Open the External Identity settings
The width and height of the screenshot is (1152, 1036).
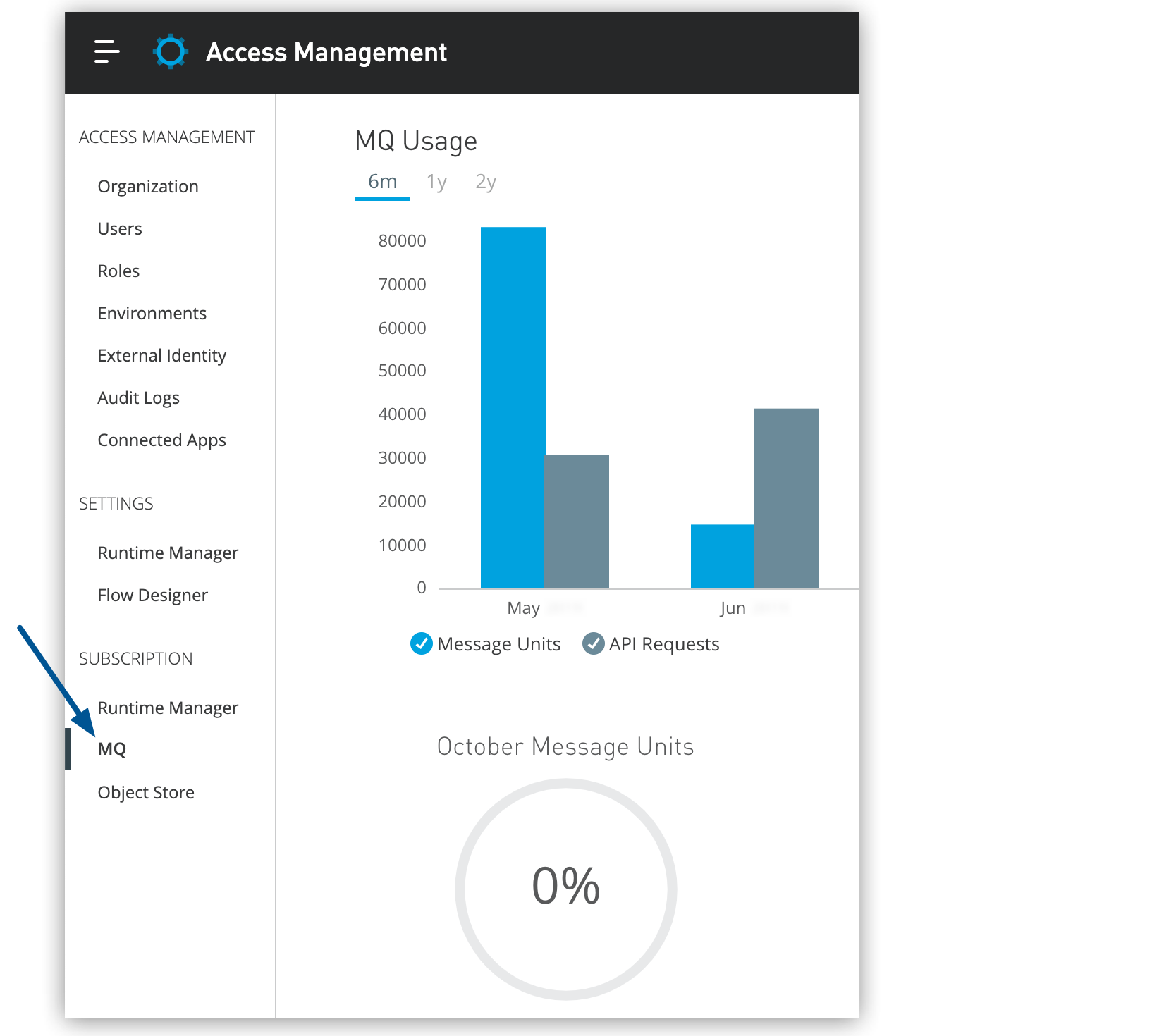point(161,355)
